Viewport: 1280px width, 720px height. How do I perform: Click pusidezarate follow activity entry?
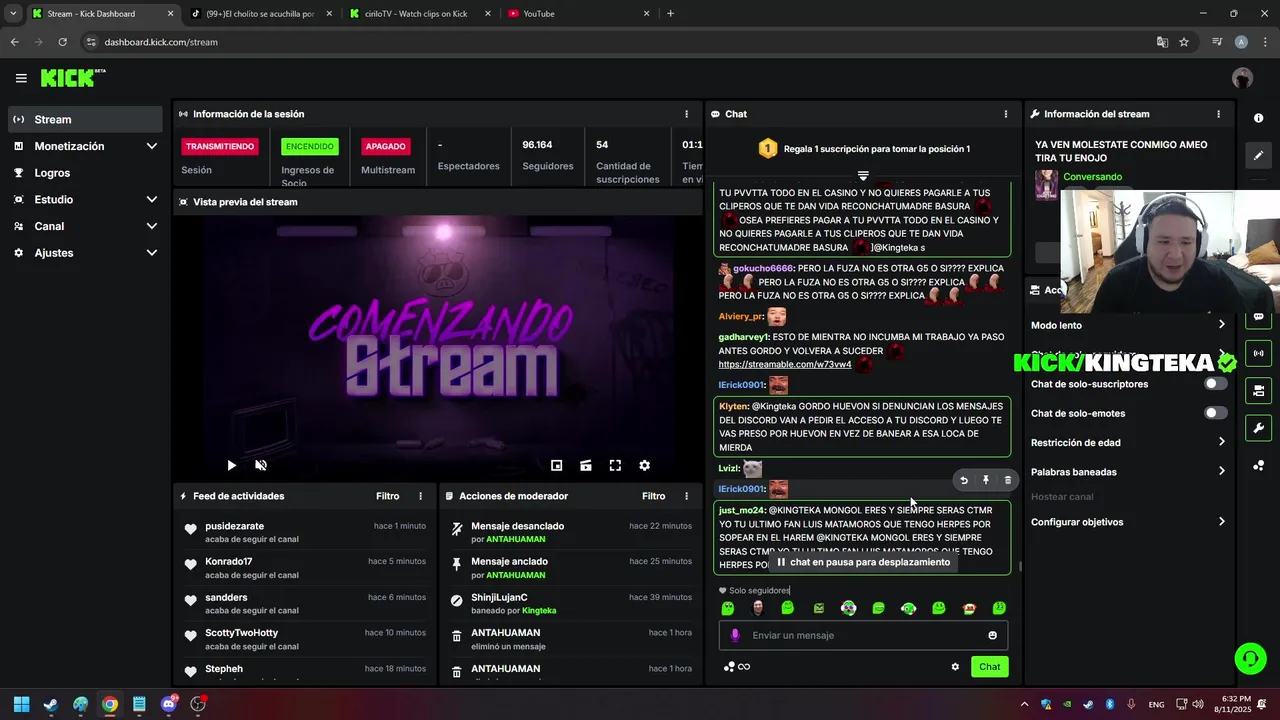point(306,532)
